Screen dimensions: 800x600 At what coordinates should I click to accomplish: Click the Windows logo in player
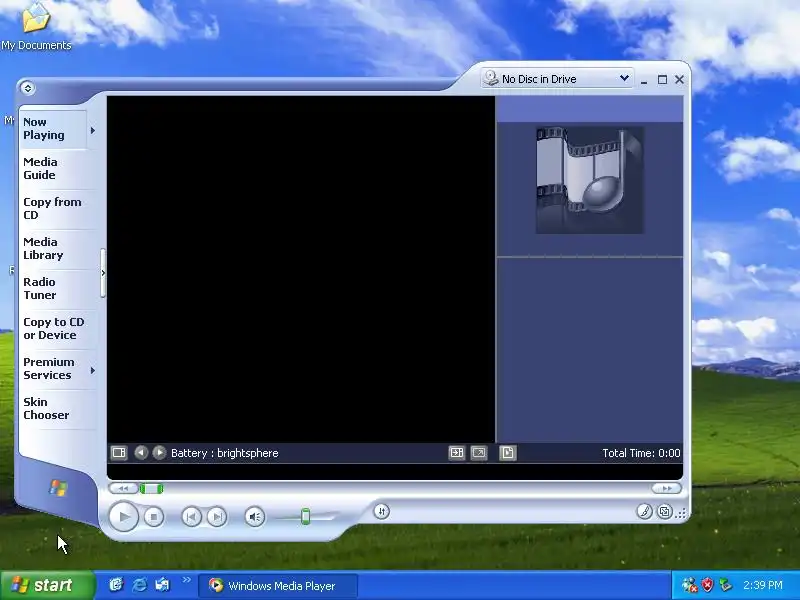pyautogui.click(x=58, y=488)
